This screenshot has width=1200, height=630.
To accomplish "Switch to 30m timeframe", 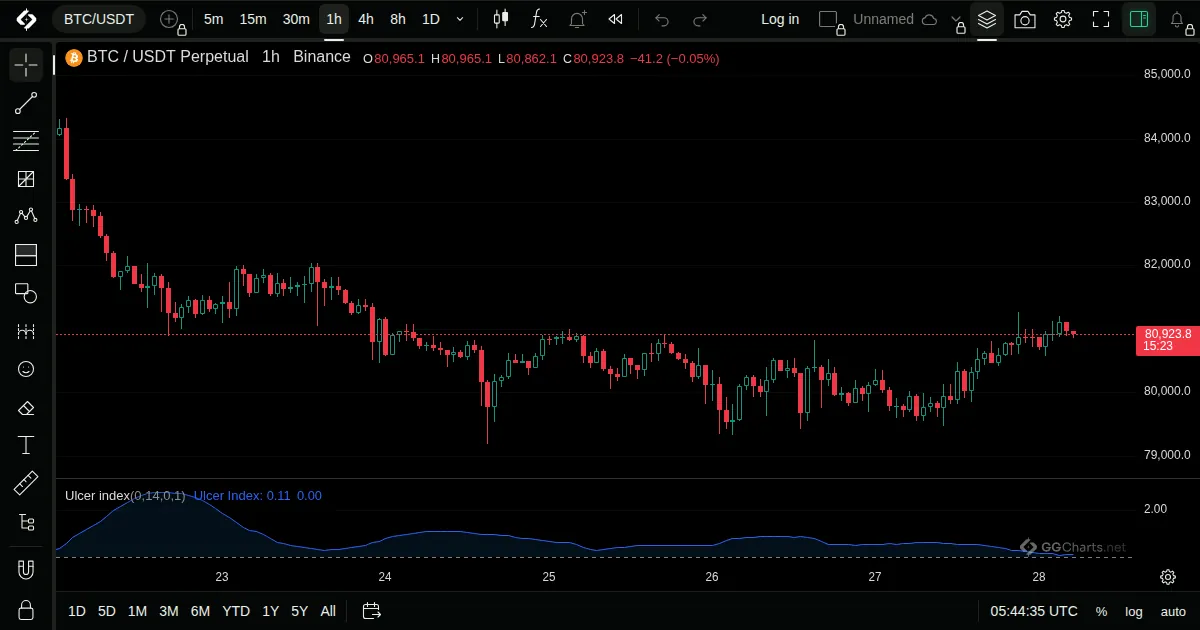I will [x=296, y=19].
